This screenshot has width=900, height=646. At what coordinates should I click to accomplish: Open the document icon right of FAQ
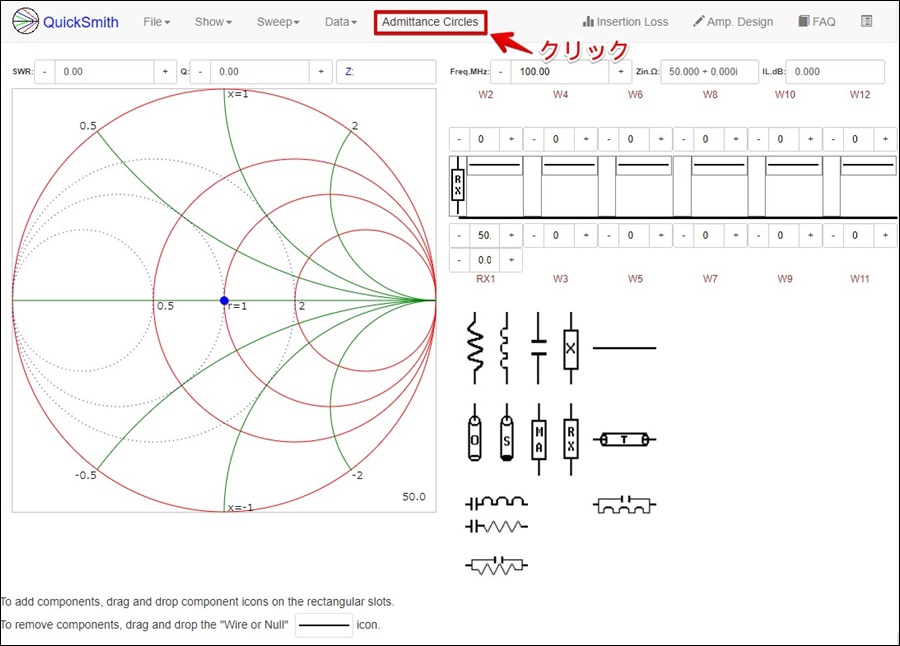pos(867,21)
